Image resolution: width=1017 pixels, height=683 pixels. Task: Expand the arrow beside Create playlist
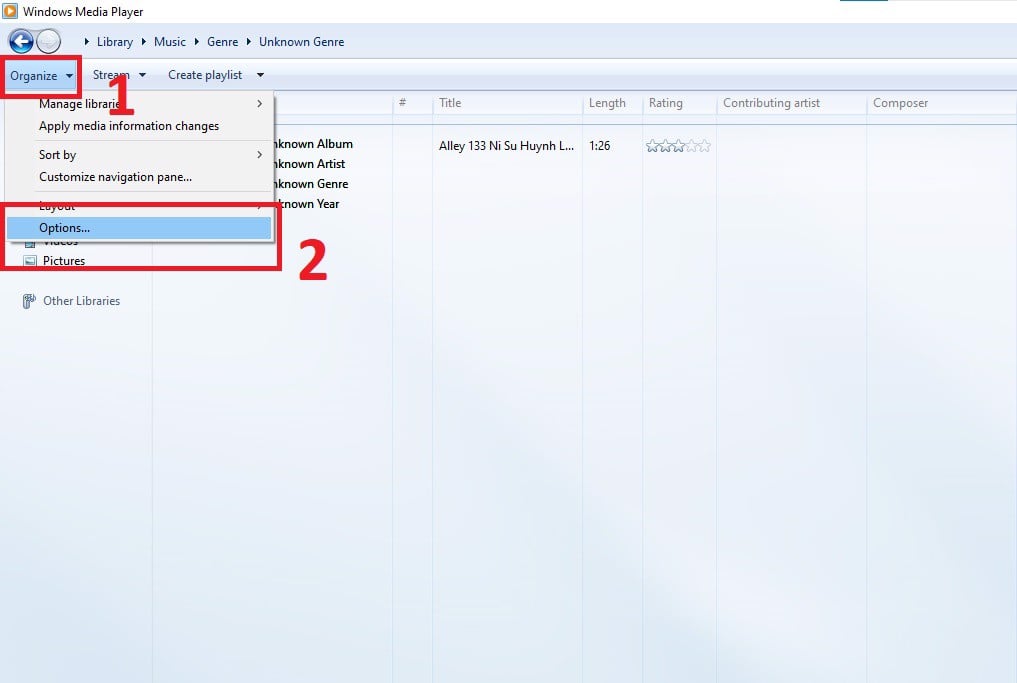[x=260, y=75]
